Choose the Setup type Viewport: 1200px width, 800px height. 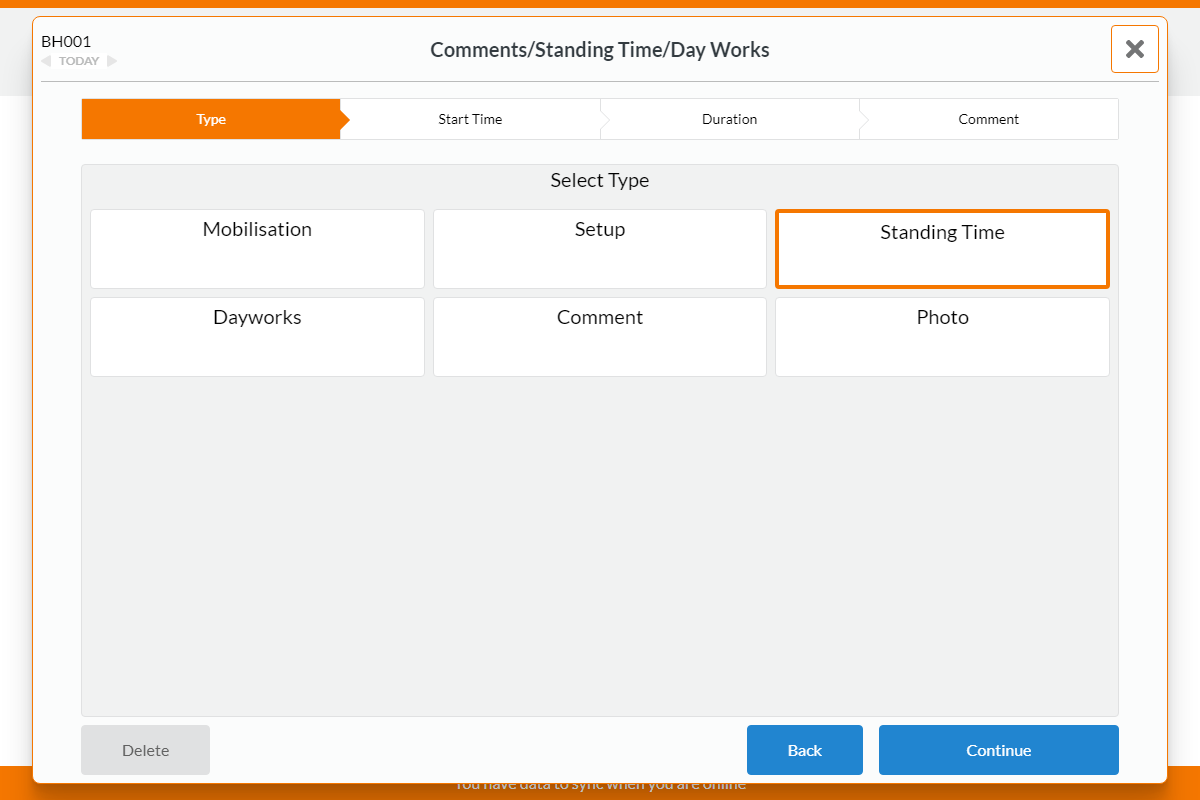point(600,249)
